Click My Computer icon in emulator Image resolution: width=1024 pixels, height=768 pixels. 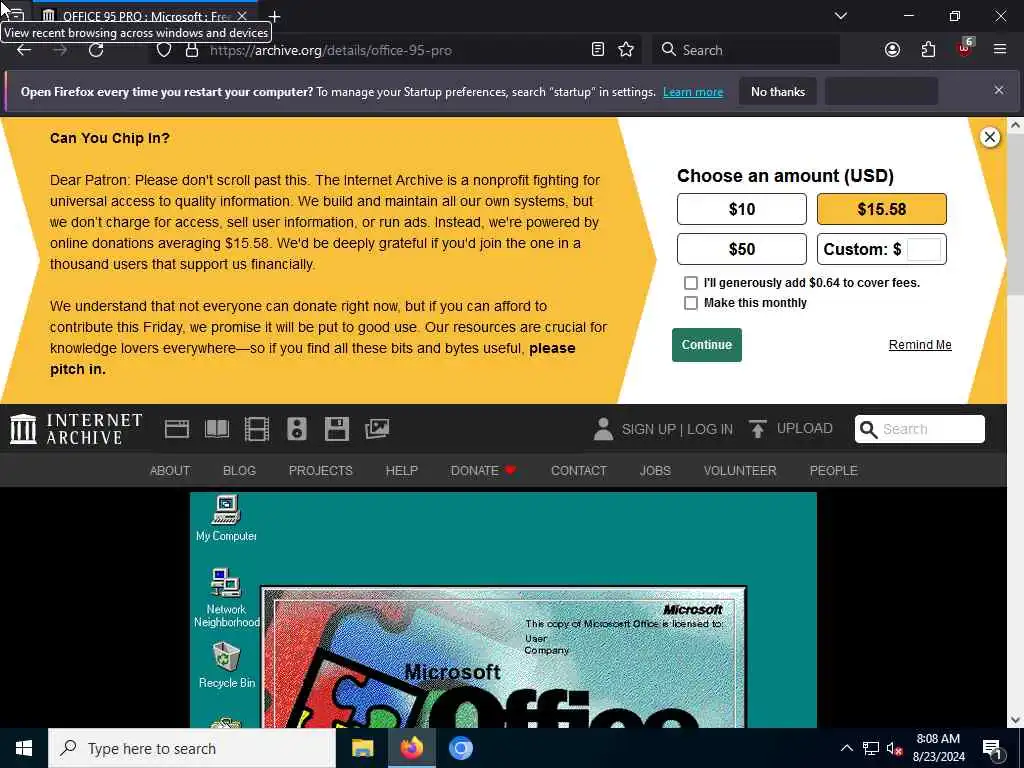tap(226, 519)
